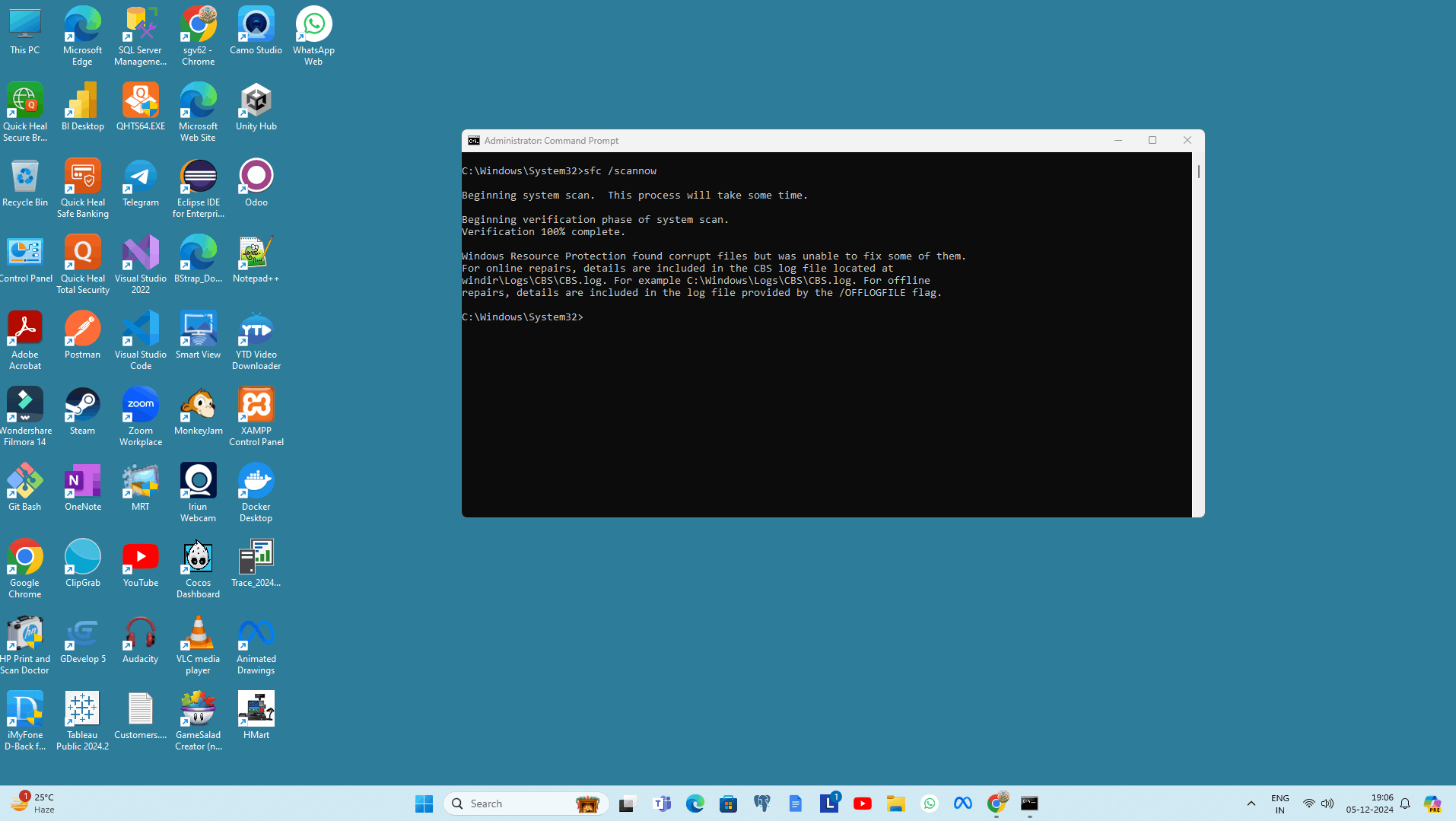Image resolution: width=1456 pixels, height=821 pixels.
Task: Open the Camo Studio desktop icon
Action: point(256,30)
